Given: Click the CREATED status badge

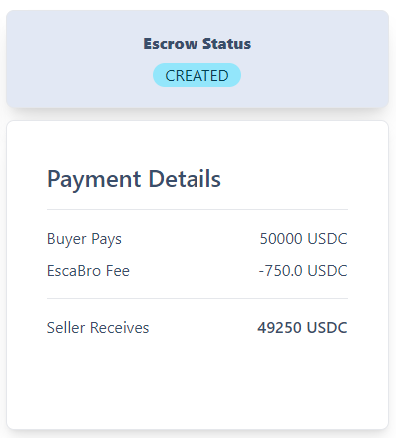Looking at the screenshot, I should (x=197, y=75).
